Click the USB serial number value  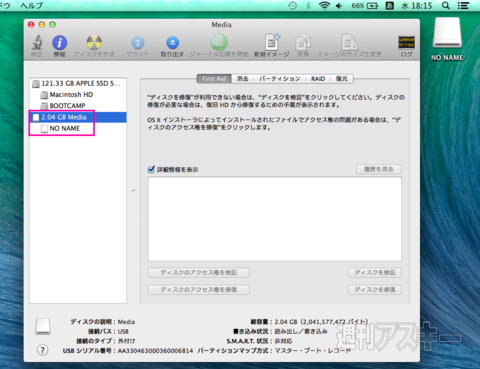click(x=155, y=351)
